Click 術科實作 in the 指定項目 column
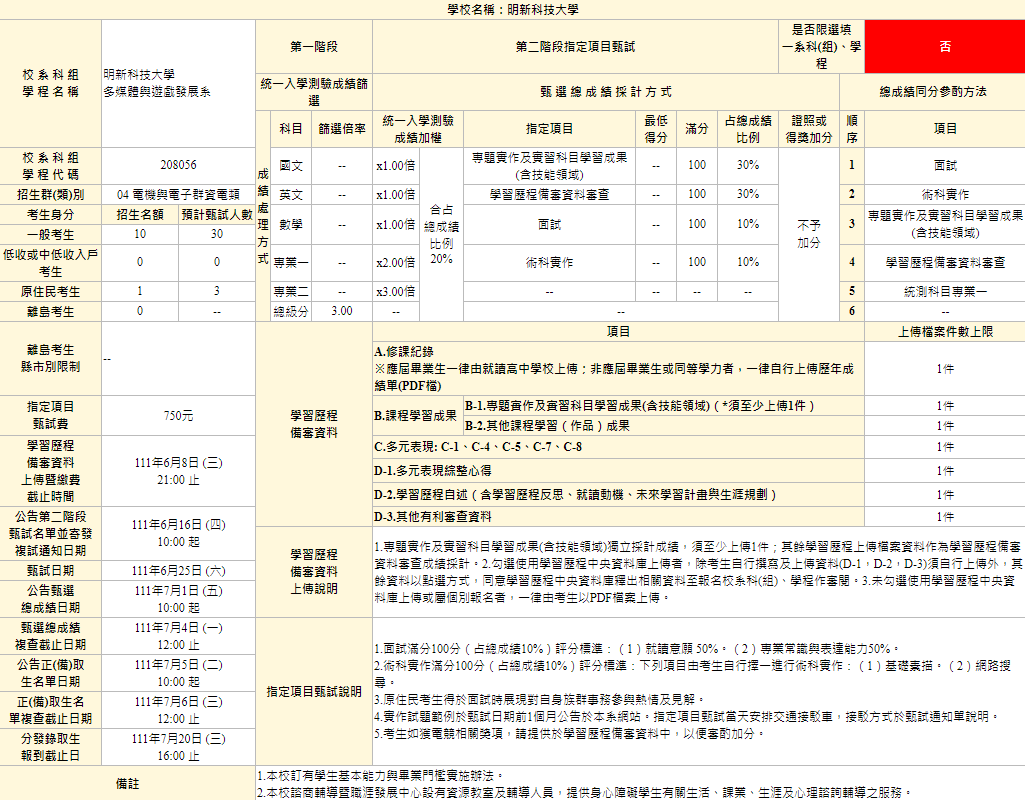The image size is (1025, 800). (549, 263)
